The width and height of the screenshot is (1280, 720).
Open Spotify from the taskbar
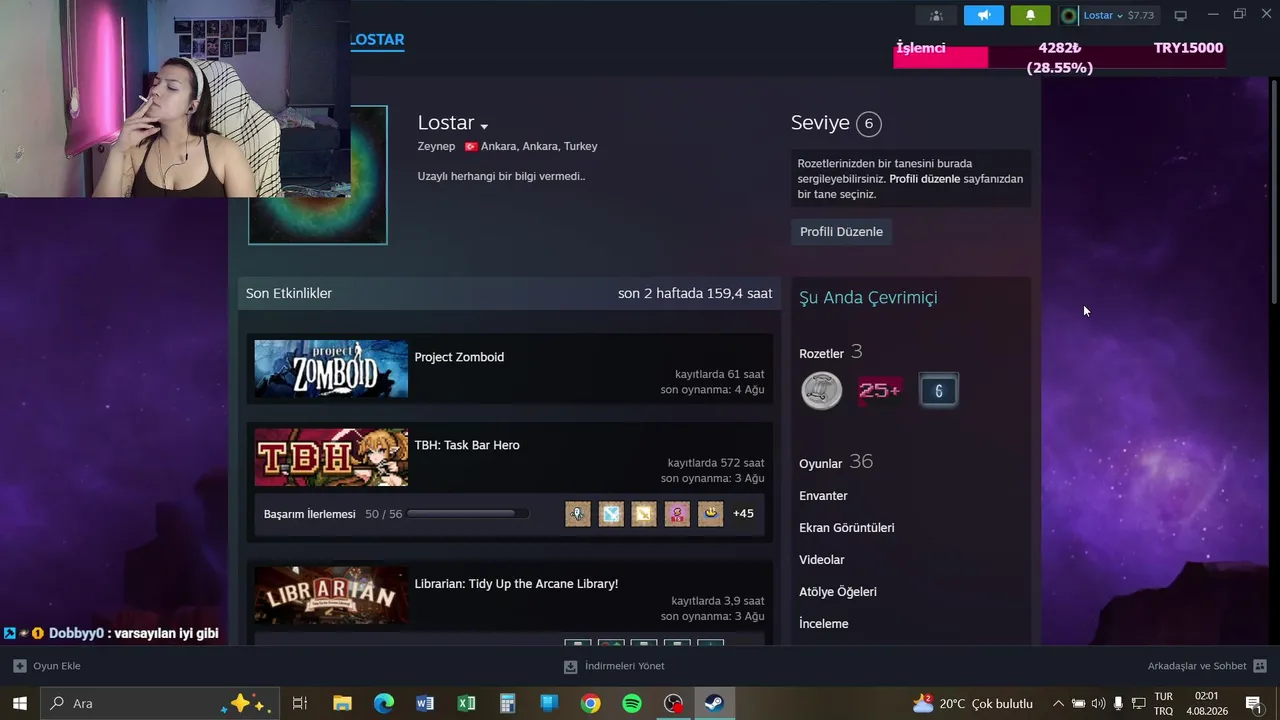(632, 703)
